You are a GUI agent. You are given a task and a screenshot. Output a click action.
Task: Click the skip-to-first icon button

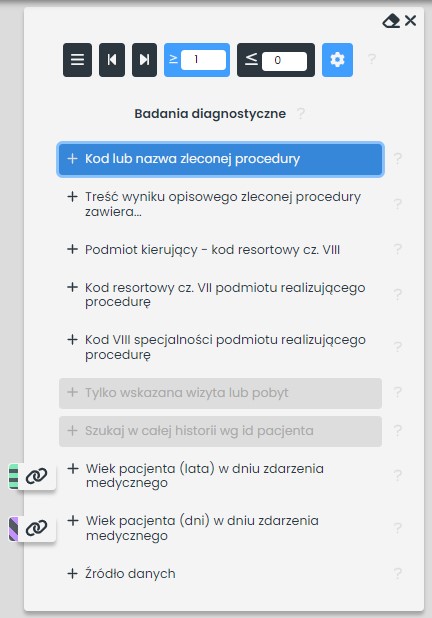click(x=112, y=60)
